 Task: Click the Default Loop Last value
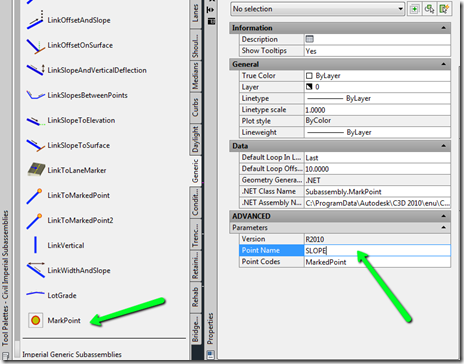[x=377, y=158]
